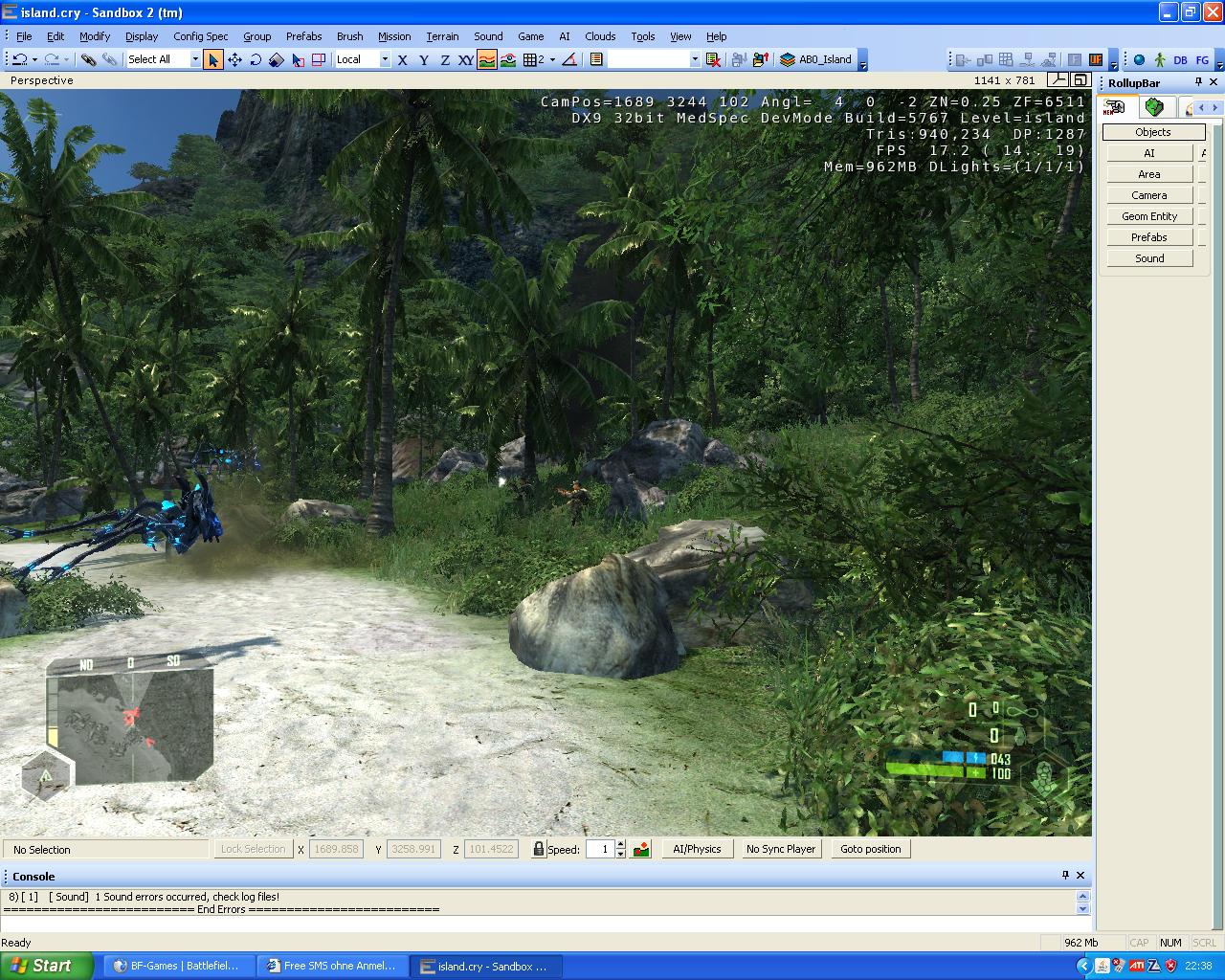Click the red rectangle area-select icon
The width and height of the screenshot is (1225, 980).
[x=319, y=59]
